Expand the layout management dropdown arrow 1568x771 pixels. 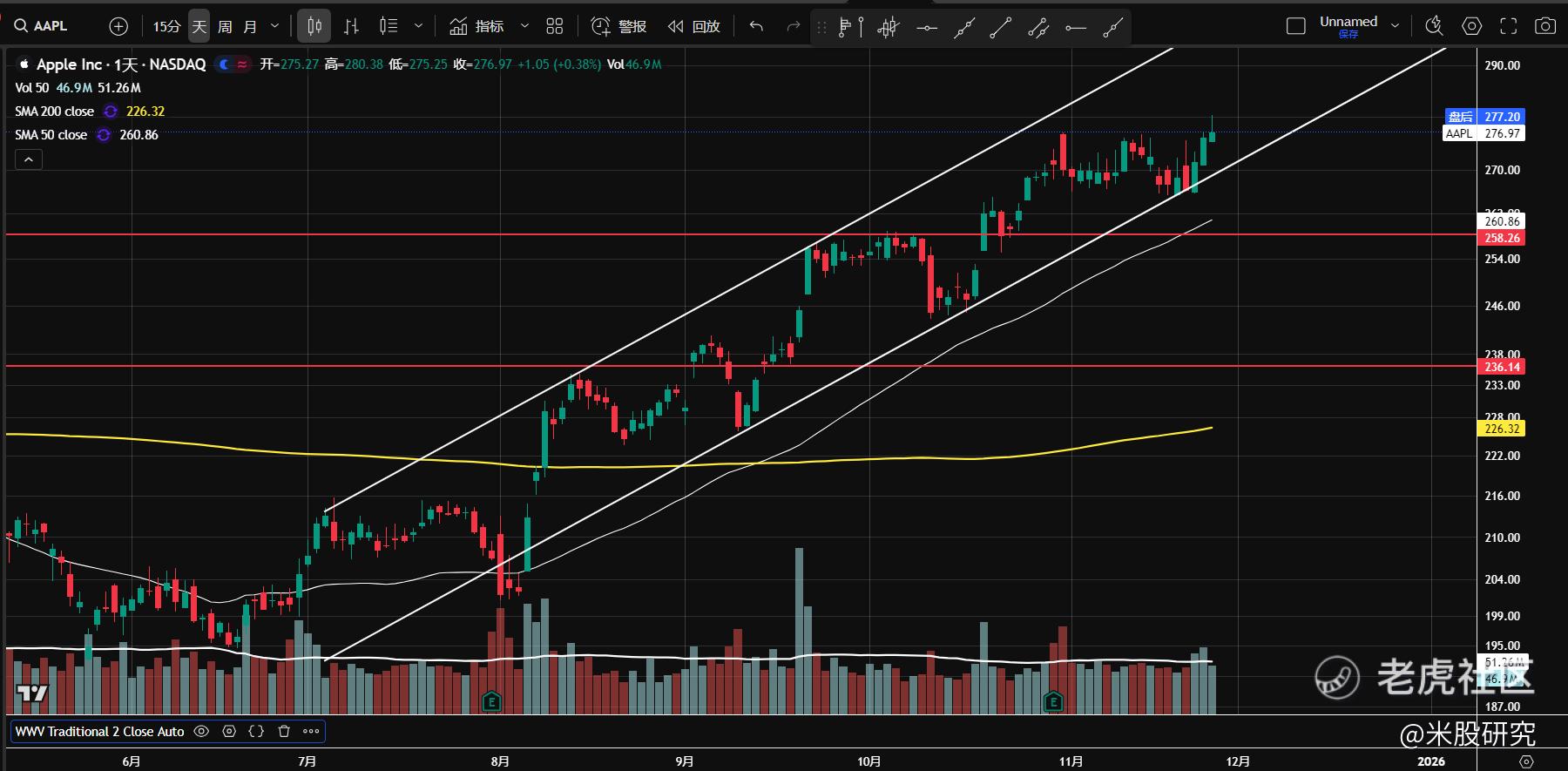click(1396, 26)
